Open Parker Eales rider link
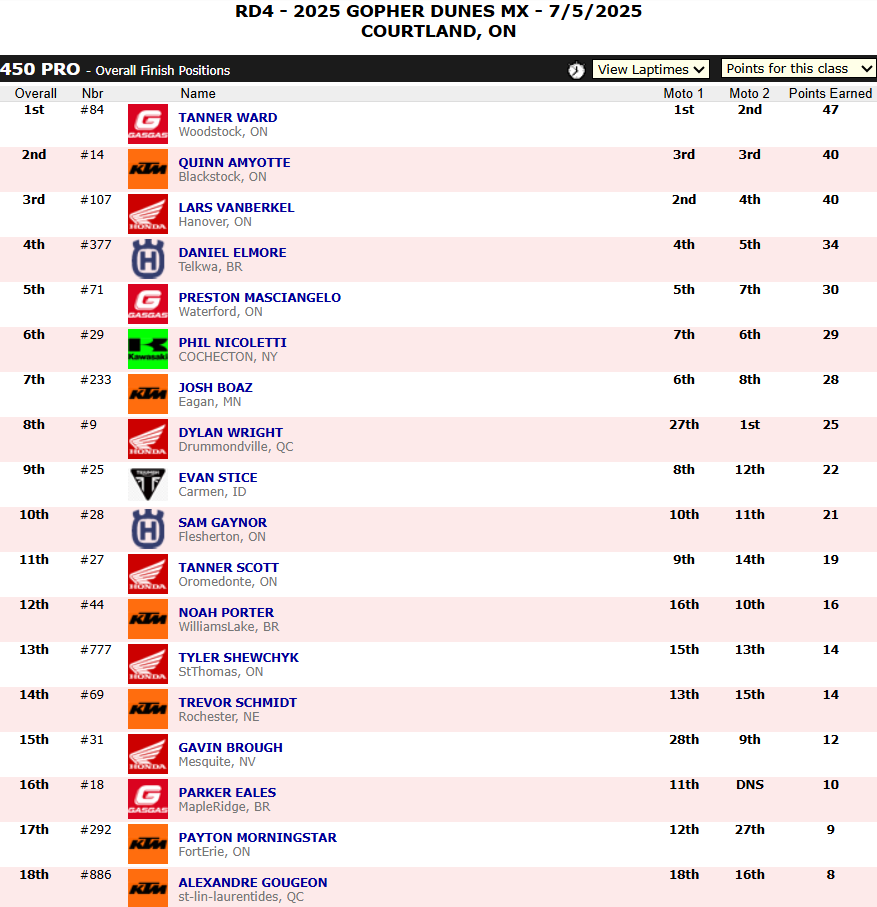The height and width of the screenshot is (907, 877). coord(227,792)
